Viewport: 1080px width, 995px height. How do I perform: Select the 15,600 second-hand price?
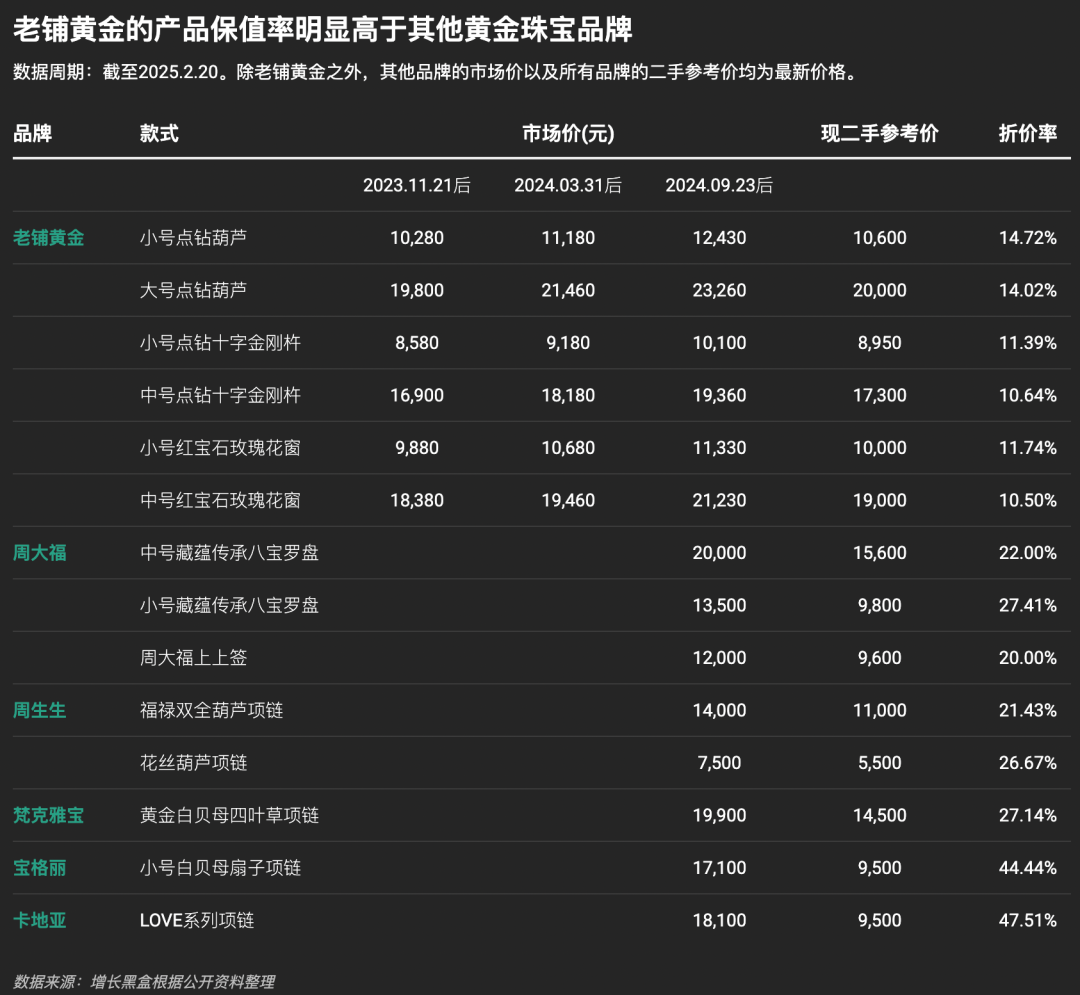coord(880,552)
